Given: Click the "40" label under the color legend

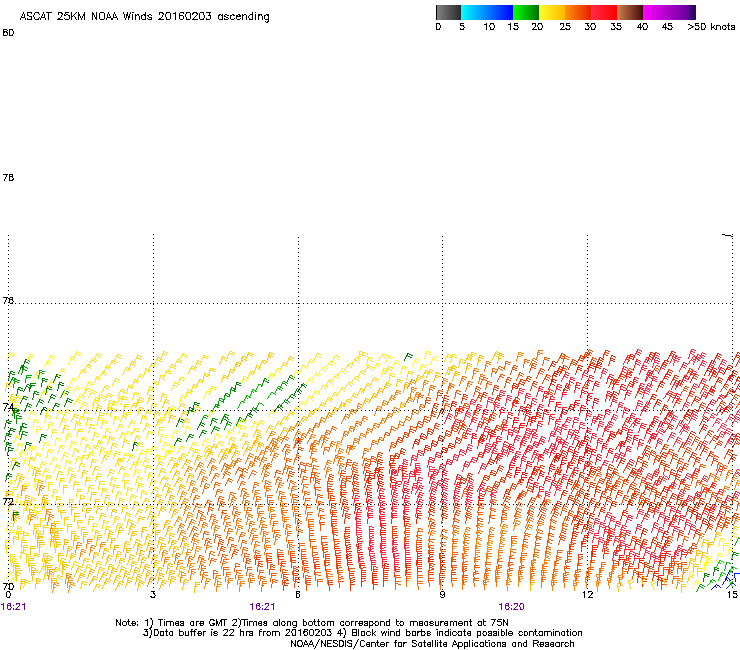Looking at the screenshot, I should [x=642, y=27].
